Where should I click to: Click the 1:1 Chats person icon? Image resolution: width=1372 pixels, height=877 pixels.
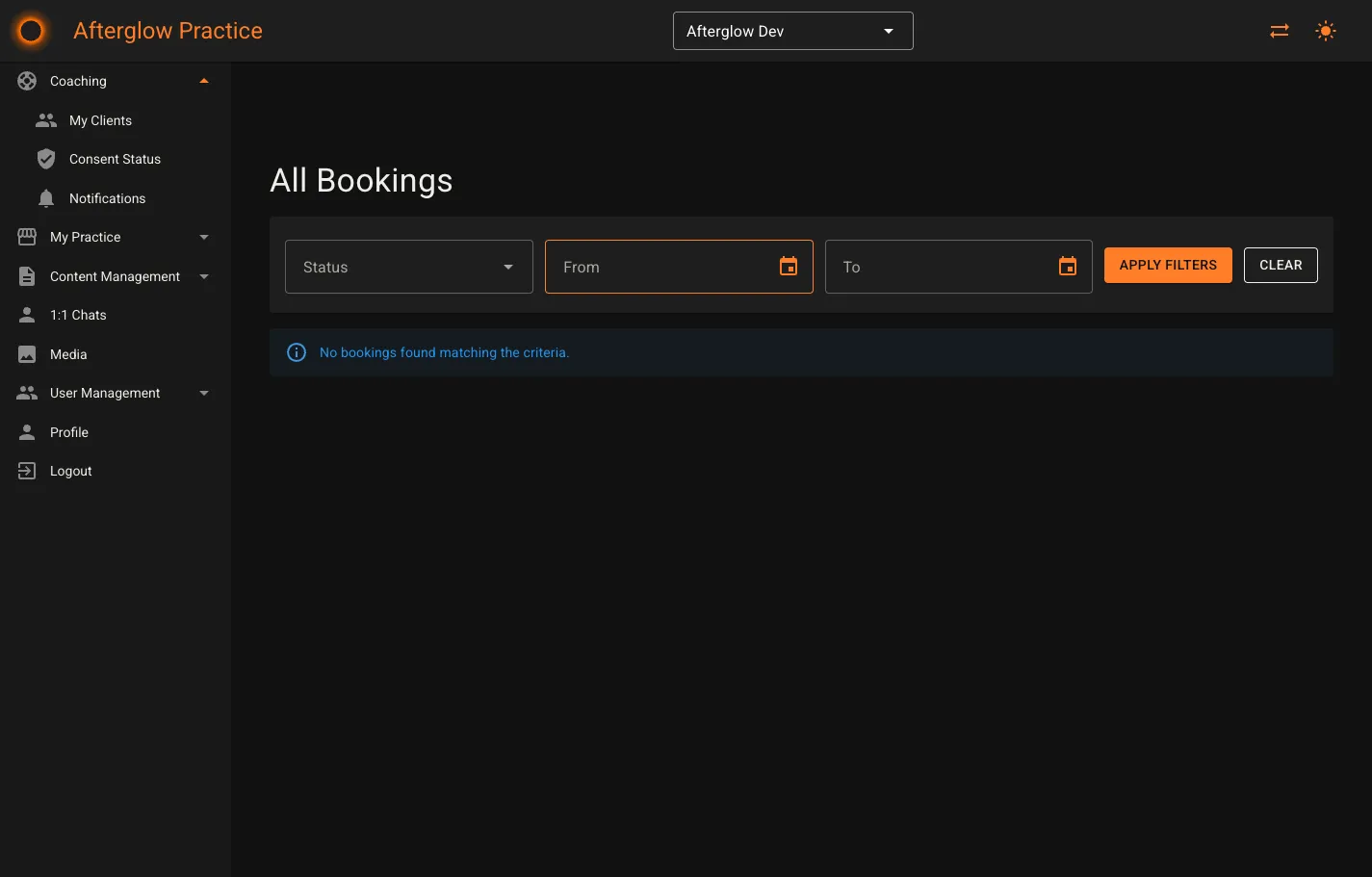tap(26, 315)
